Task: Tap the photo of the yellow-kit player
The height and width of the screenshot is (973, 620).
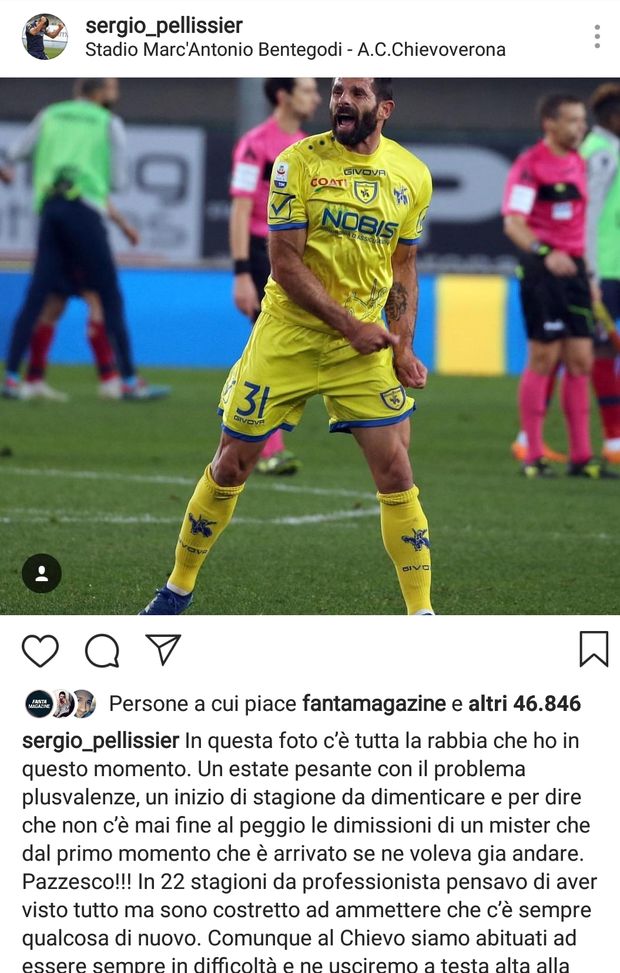Action: (310, 346)
